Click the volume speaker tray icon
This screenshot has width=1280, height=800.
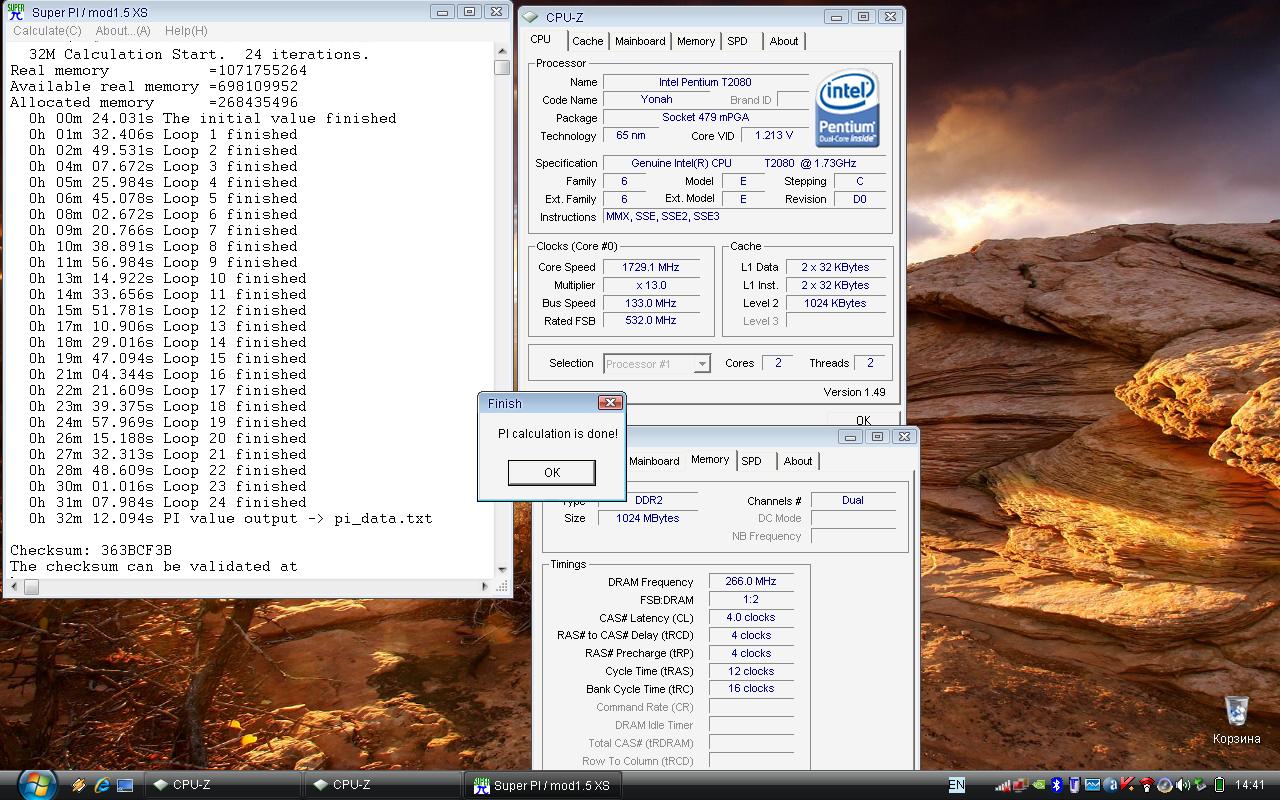1183,785
